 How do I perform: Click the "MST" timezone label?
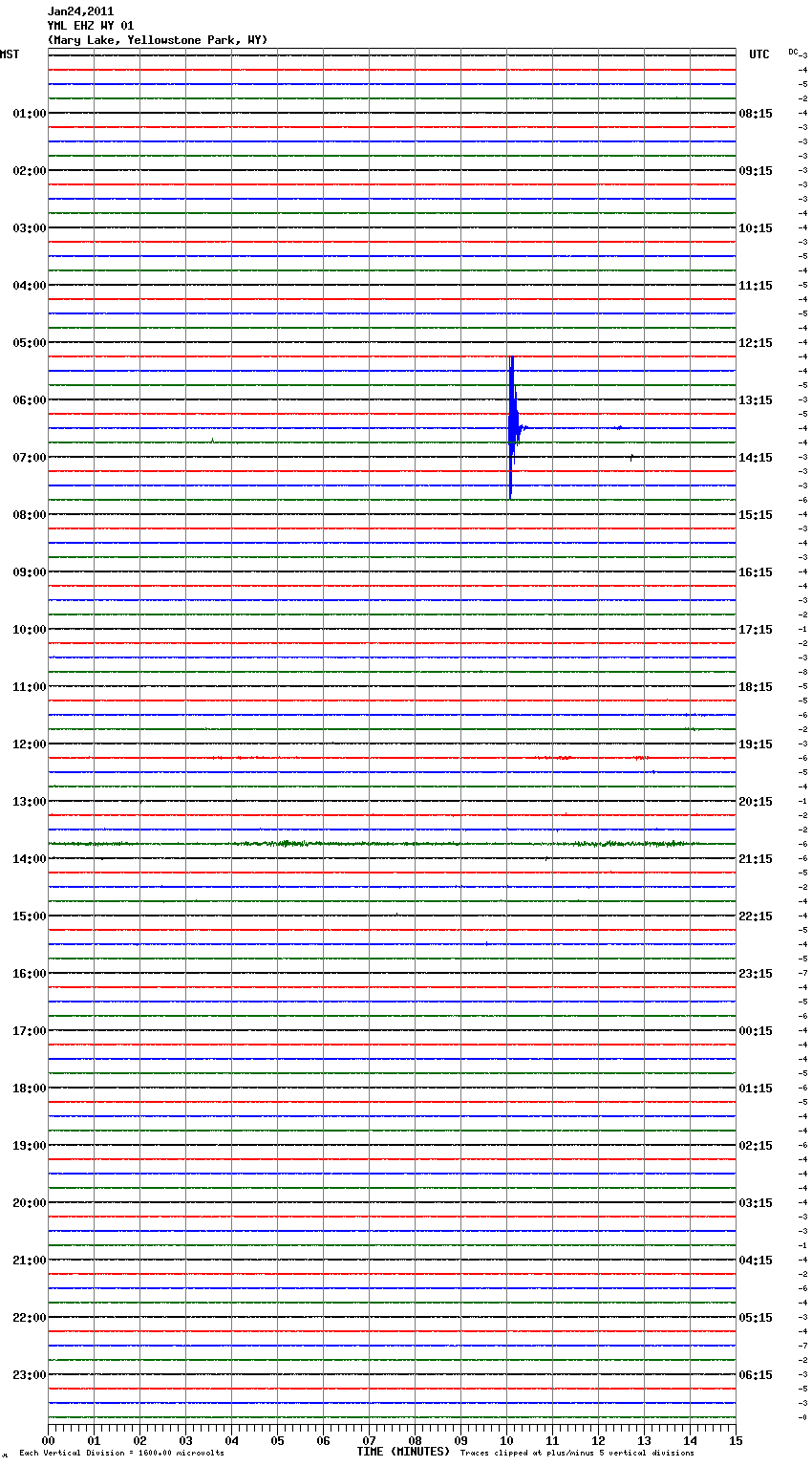tap(10, 54)
